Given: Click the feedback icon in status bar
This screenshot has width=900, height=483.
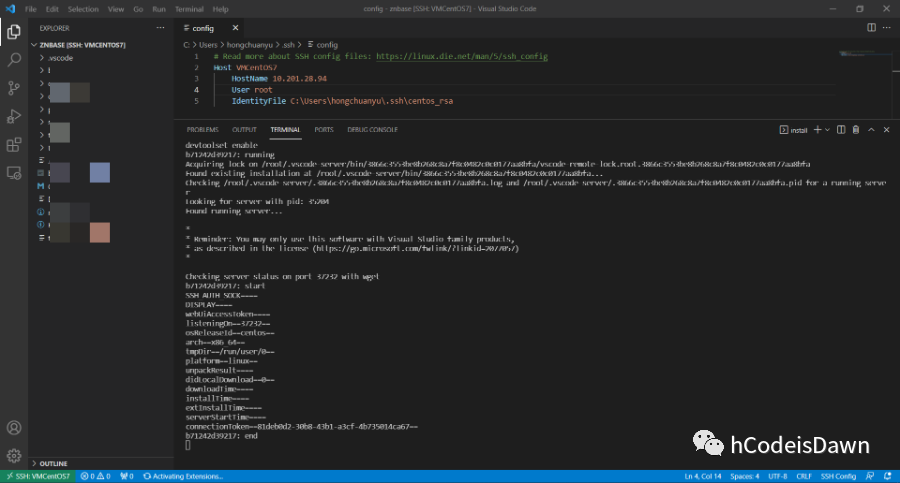Looking at the screenshot, I should [x=870, y=476].
